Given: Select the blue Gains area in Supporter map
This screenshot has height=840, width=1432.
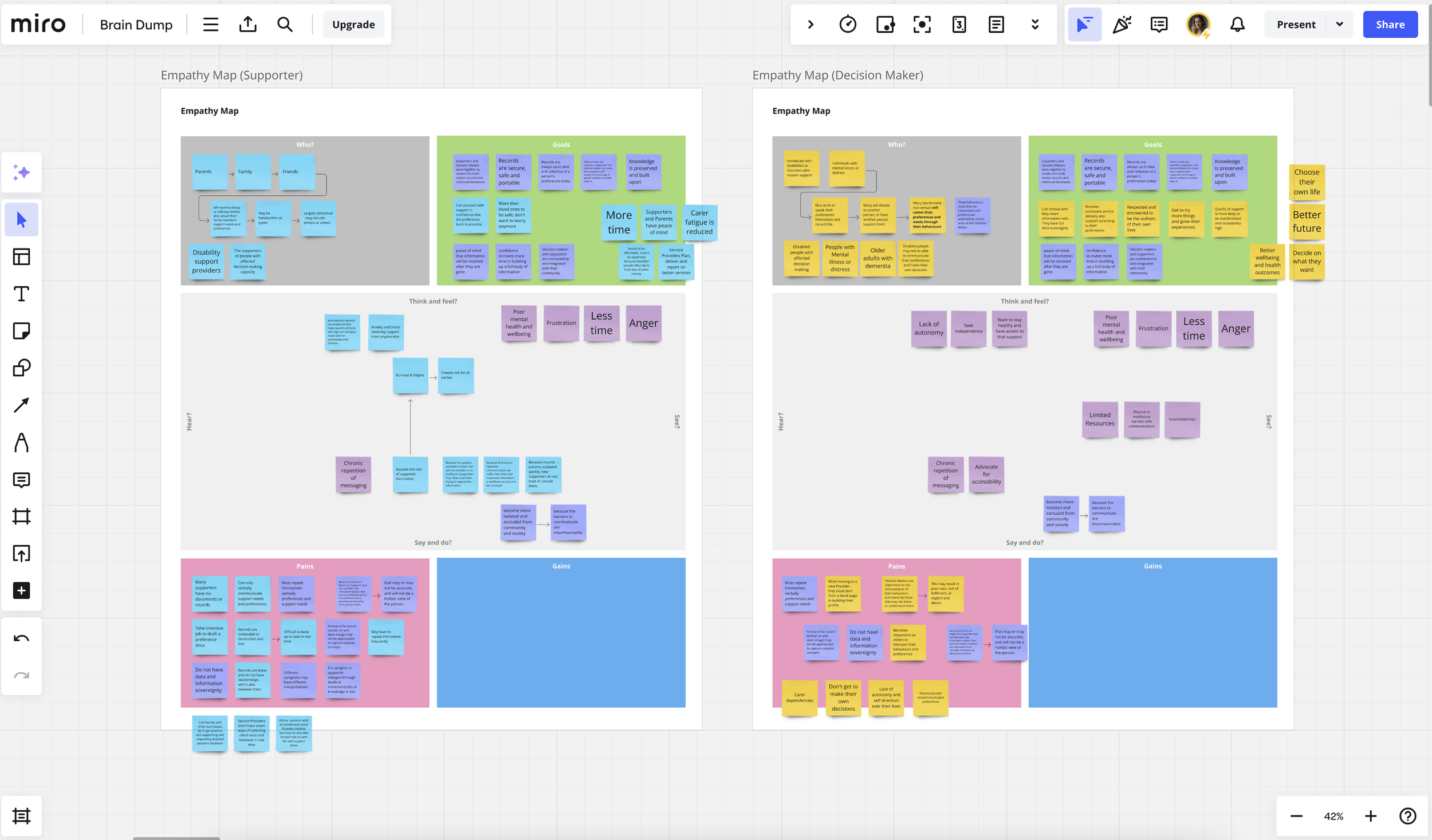Looking at the screenshot, I should pyautogui.click(x=561, y=633).
